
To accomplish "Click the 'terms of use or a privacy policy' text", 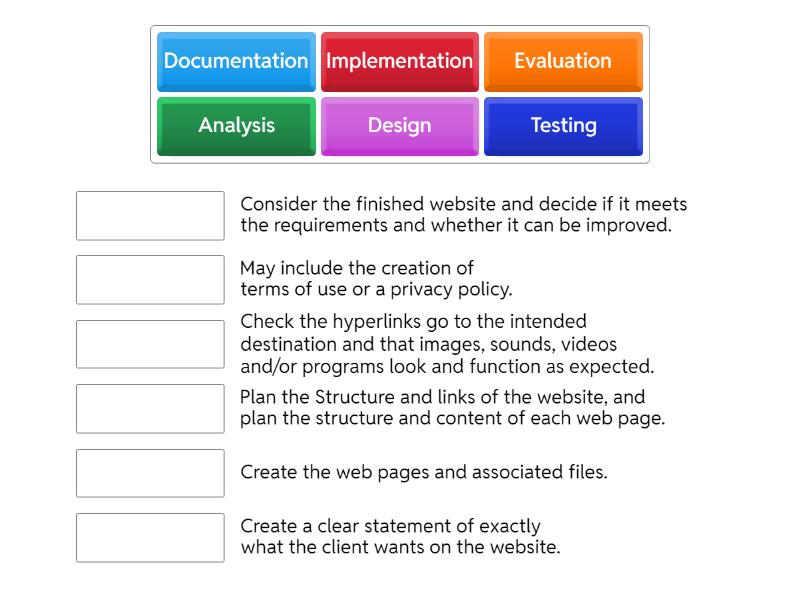I will [x=376, y=289].
